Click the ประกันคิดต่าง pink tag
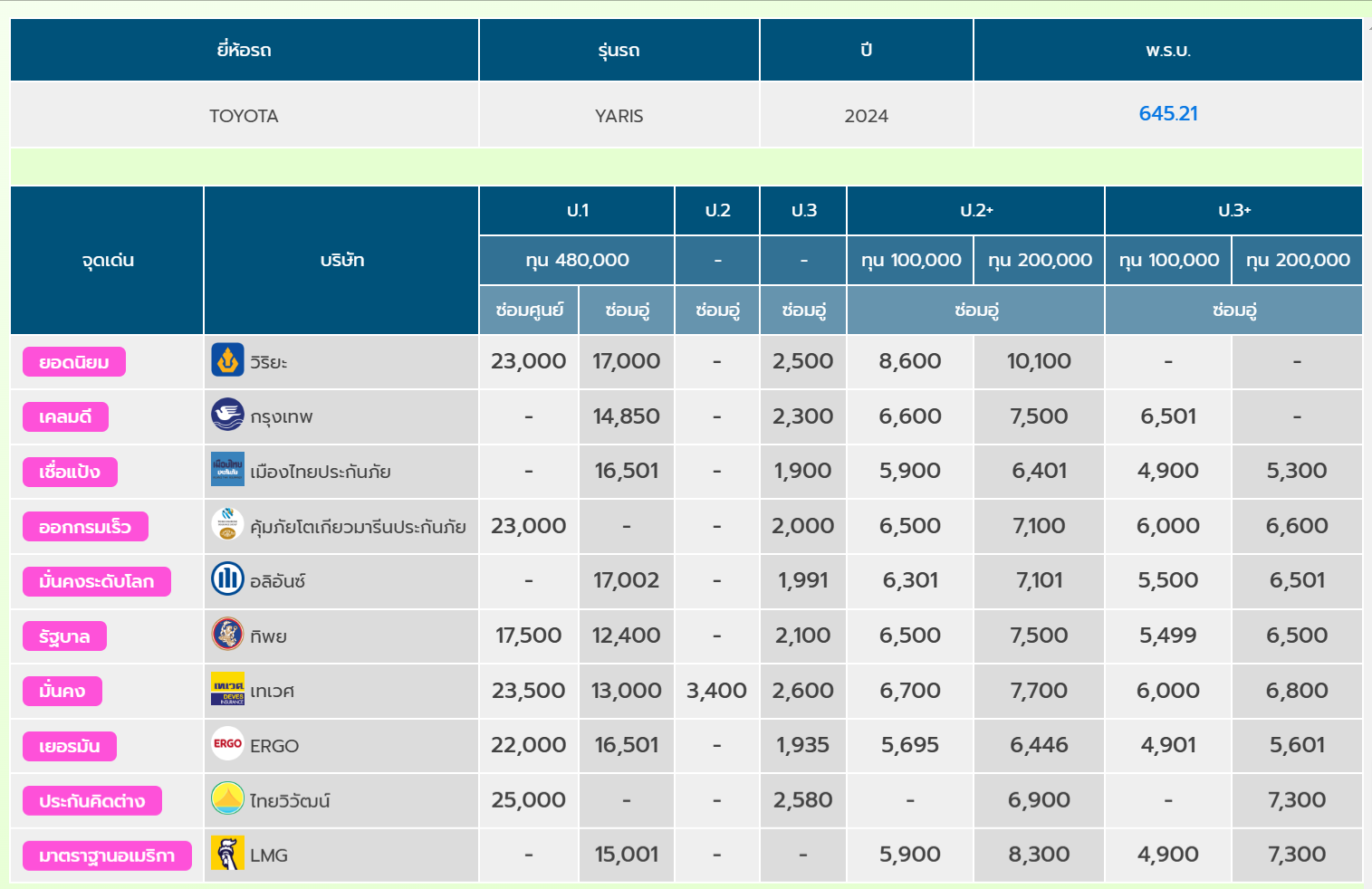The height and width of the screenshot is (889, 1372). tap(92, 800)
